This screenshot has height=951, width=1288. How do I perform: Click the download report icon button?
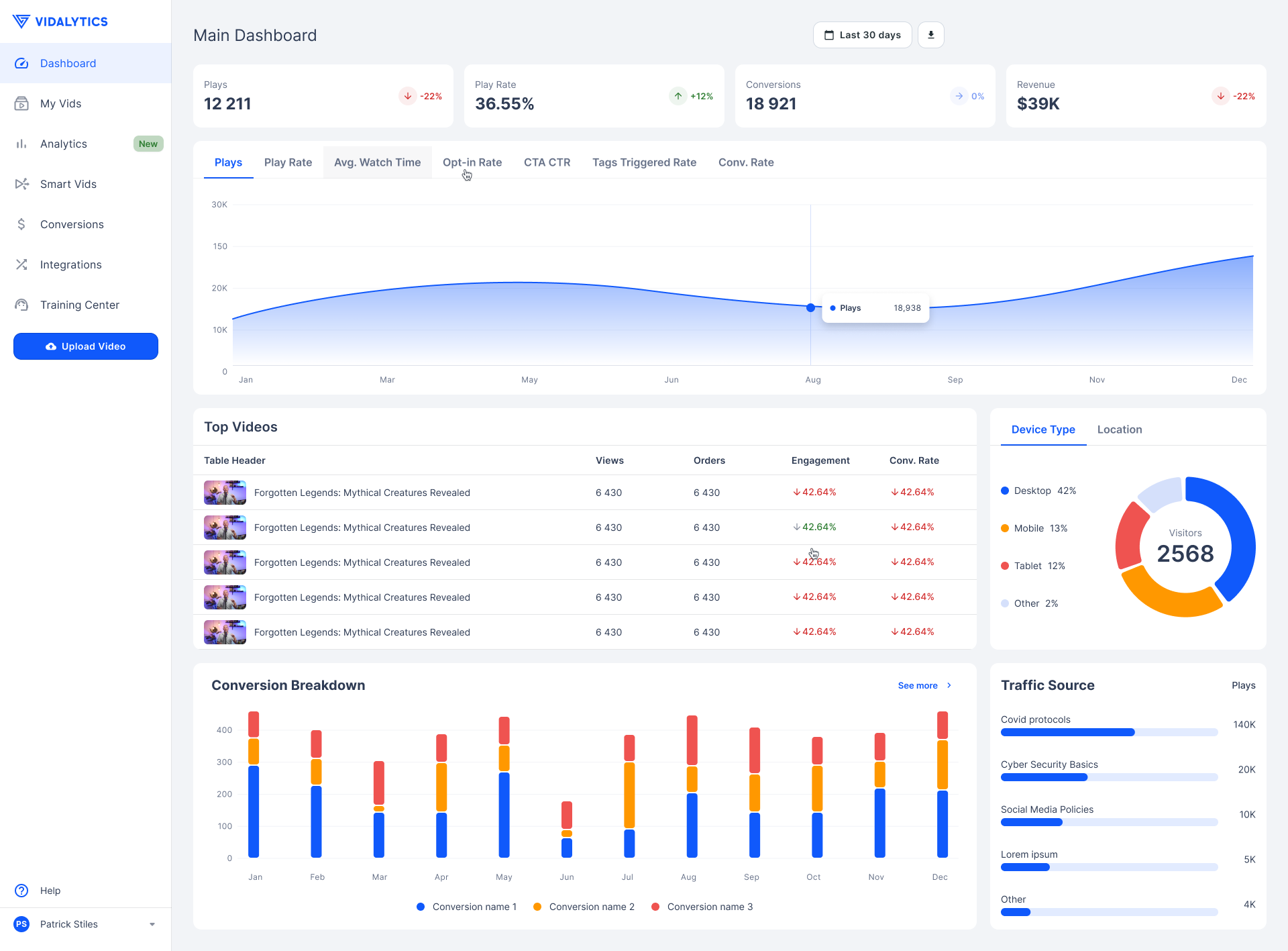[930, 35]
